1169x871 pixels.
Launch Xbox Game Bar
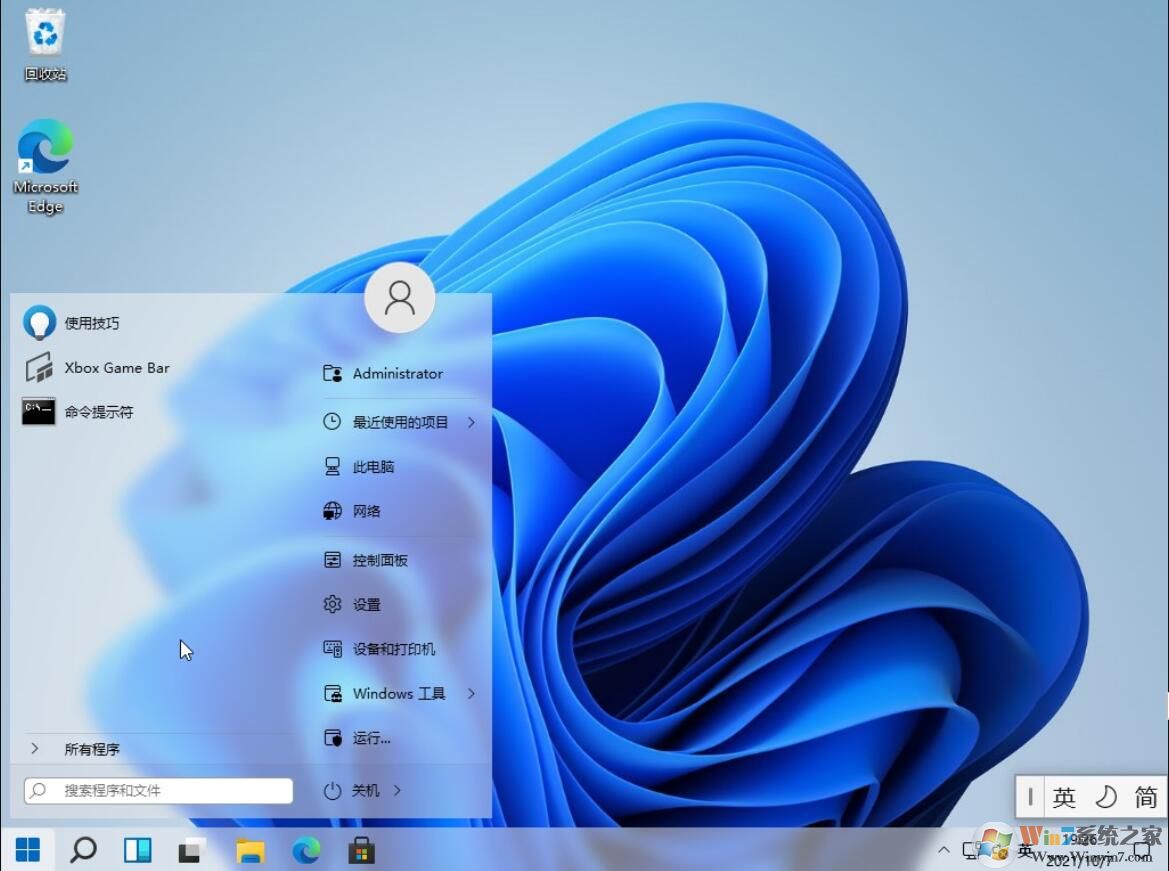pos(116,367)
